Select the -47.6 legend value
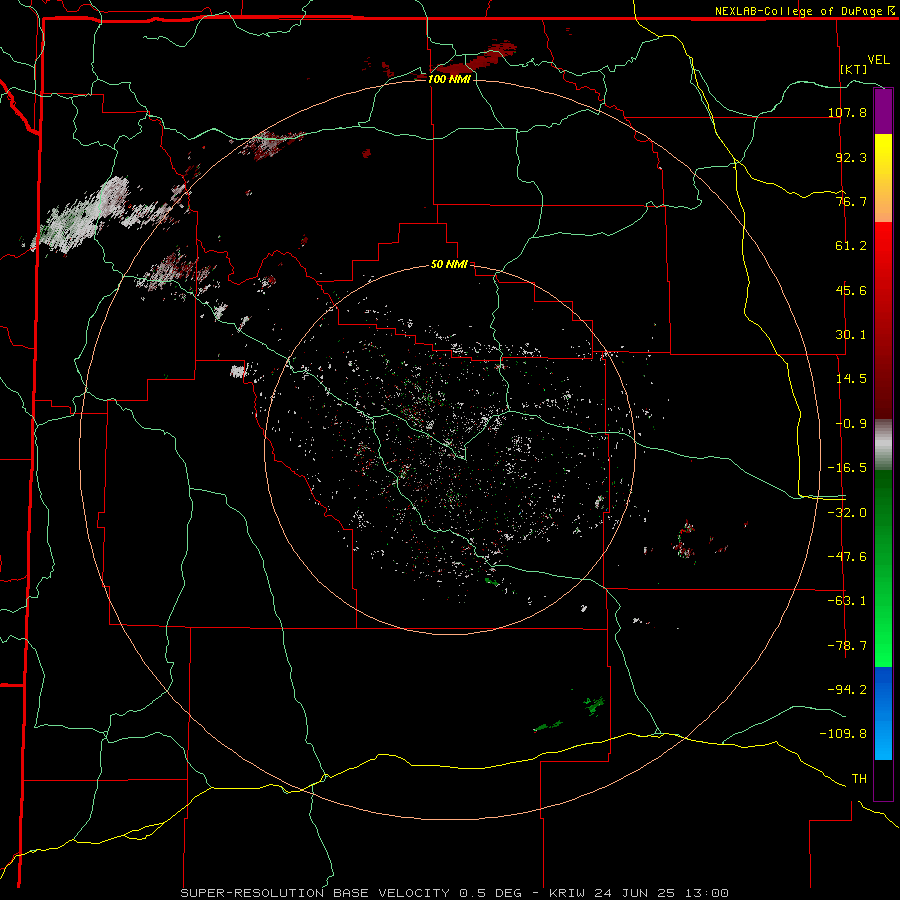Image resolution: width=900 pixels, height=900 pixels. tap(848, 557)
